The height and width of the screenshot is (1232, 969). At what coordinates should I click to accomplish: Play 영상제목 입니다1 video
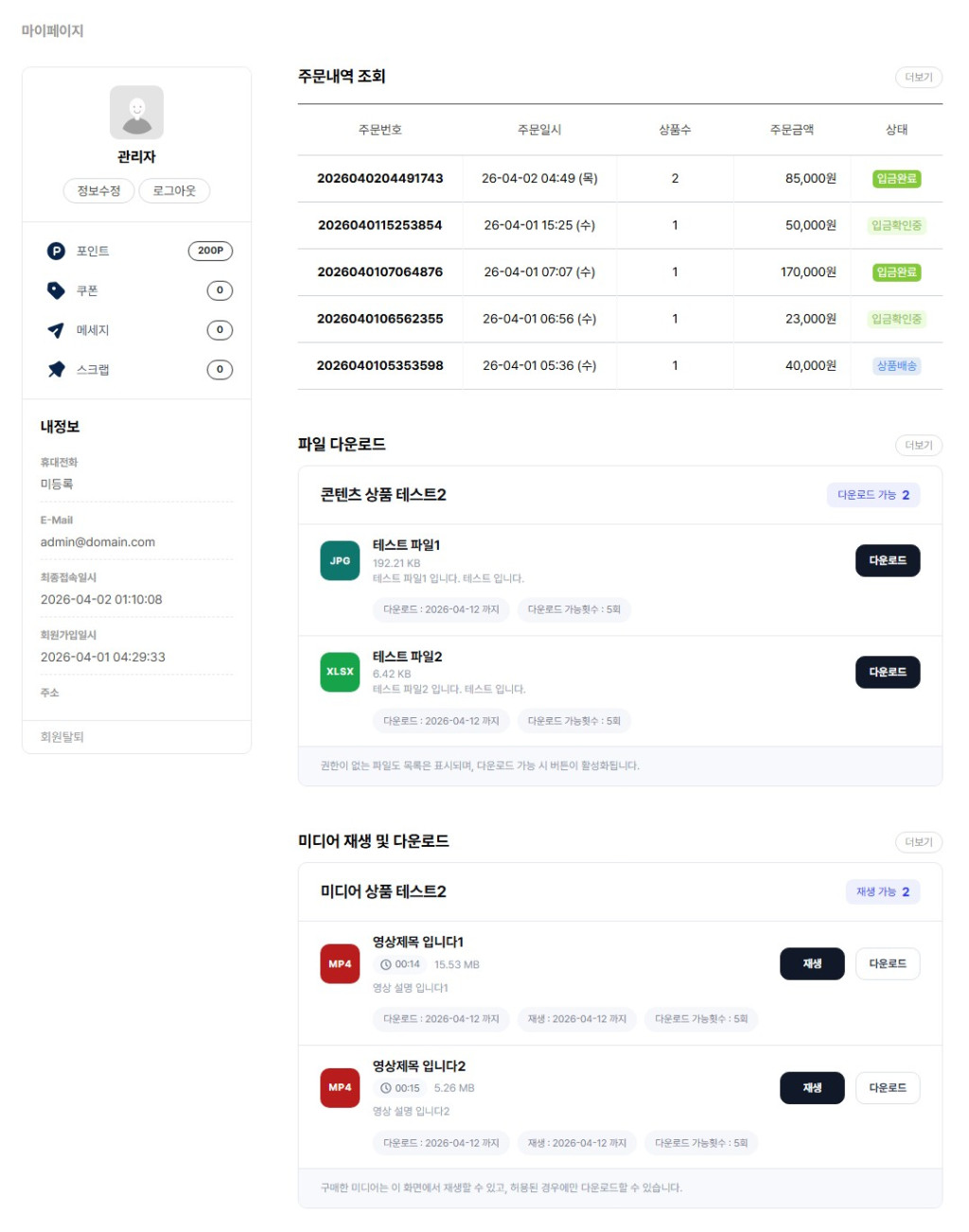(811, 964)
